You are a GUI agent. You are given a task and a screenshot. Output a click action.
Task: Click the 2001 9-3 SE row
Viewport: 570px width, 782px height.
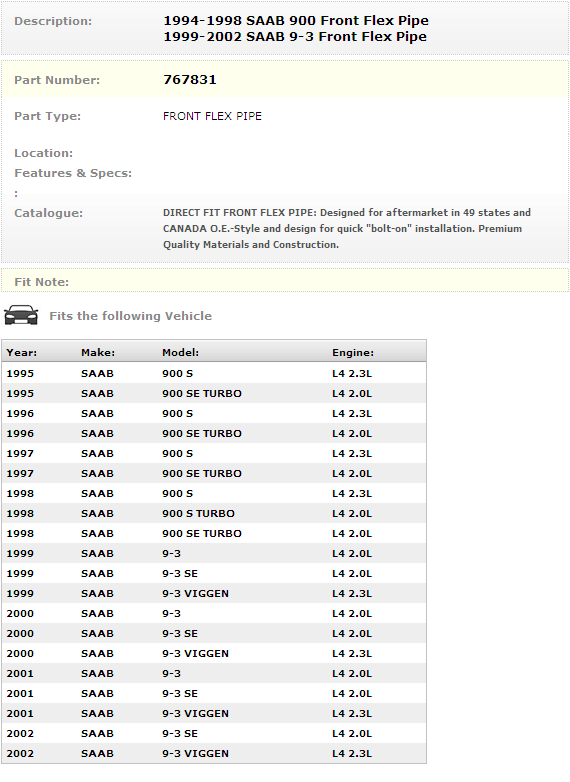click(214, 693)
